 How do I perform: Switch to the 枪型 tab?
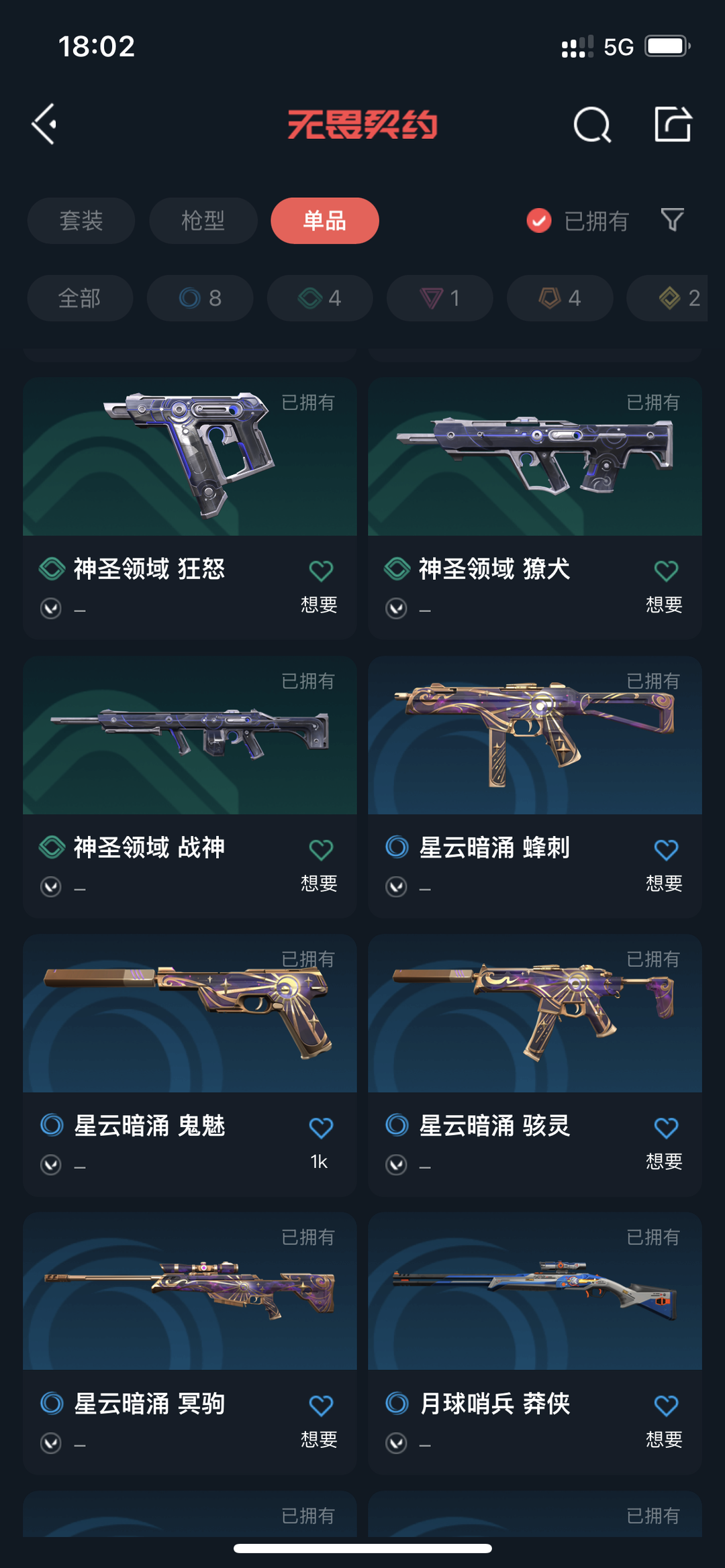click(x=203, y=221)
